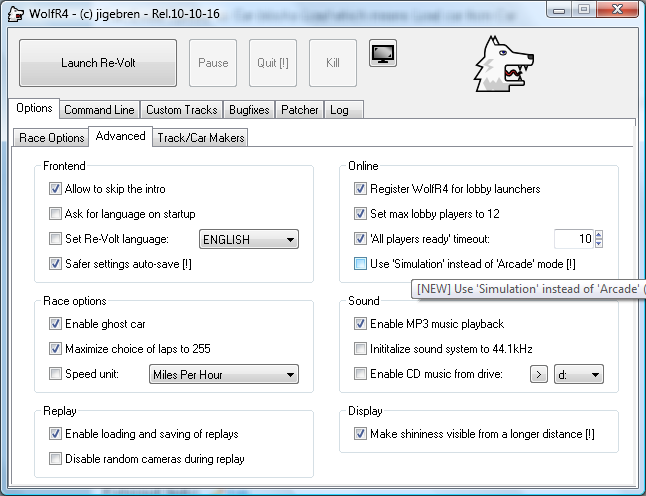Toggle Maximize choice of laps to 255
Viewport: 646px width, 496px height.
coord(55,349)
